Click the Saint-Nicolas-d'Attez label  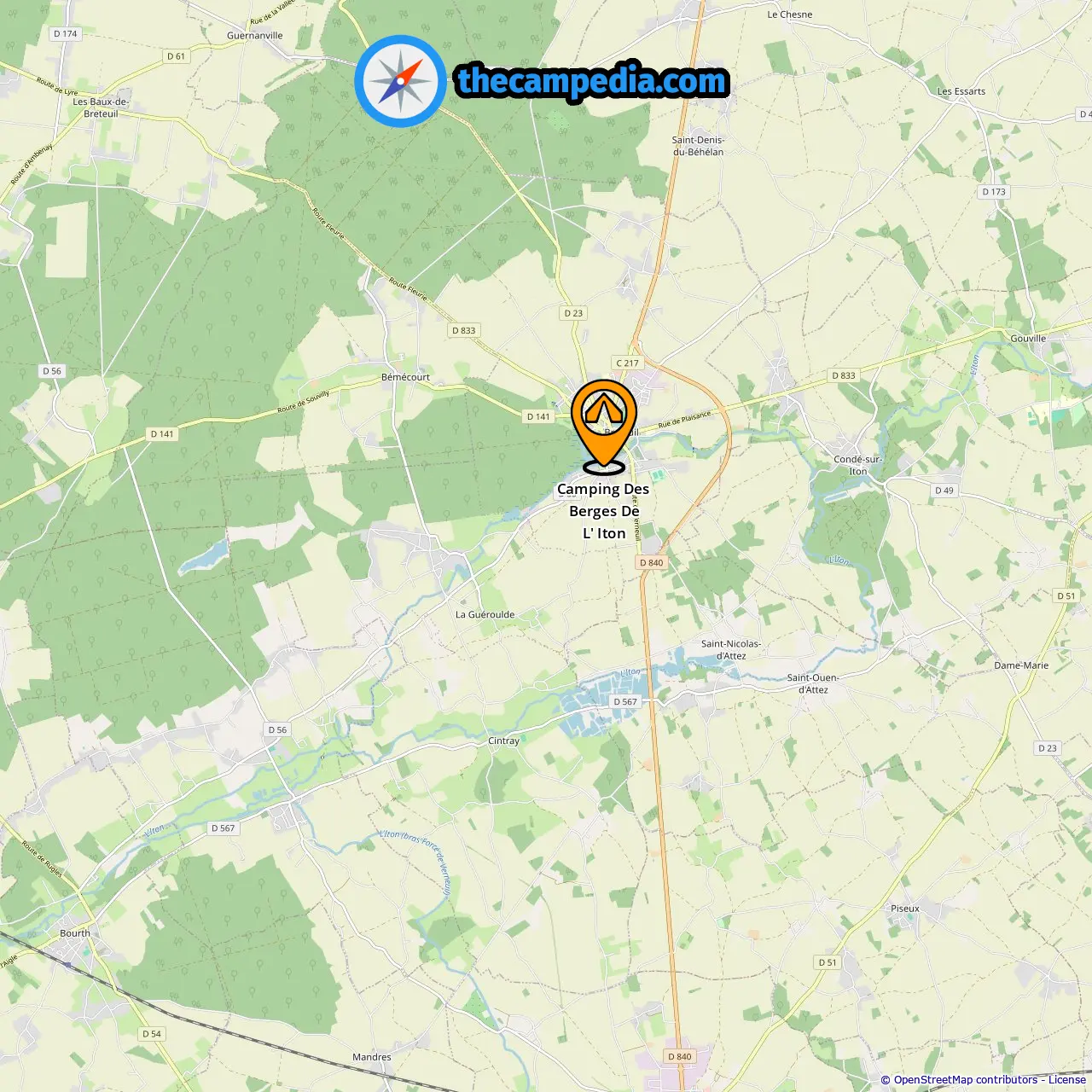click(x=731, y=649)
